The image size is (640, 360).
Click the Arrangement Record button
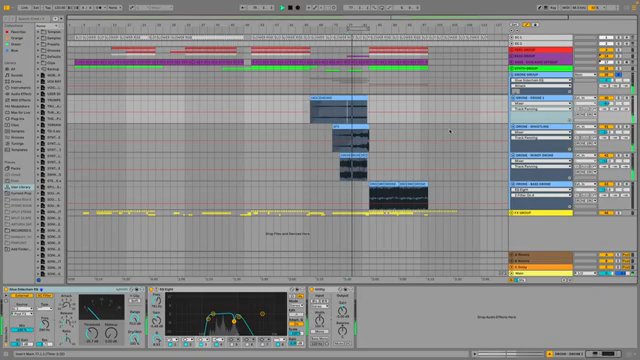click(x=298, y=8)
